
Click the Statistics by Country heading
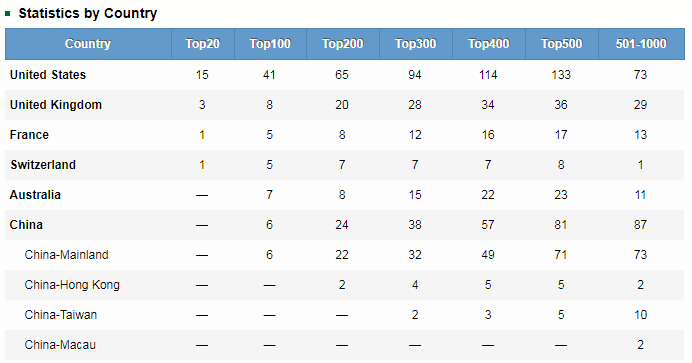(x=87, y=14)
